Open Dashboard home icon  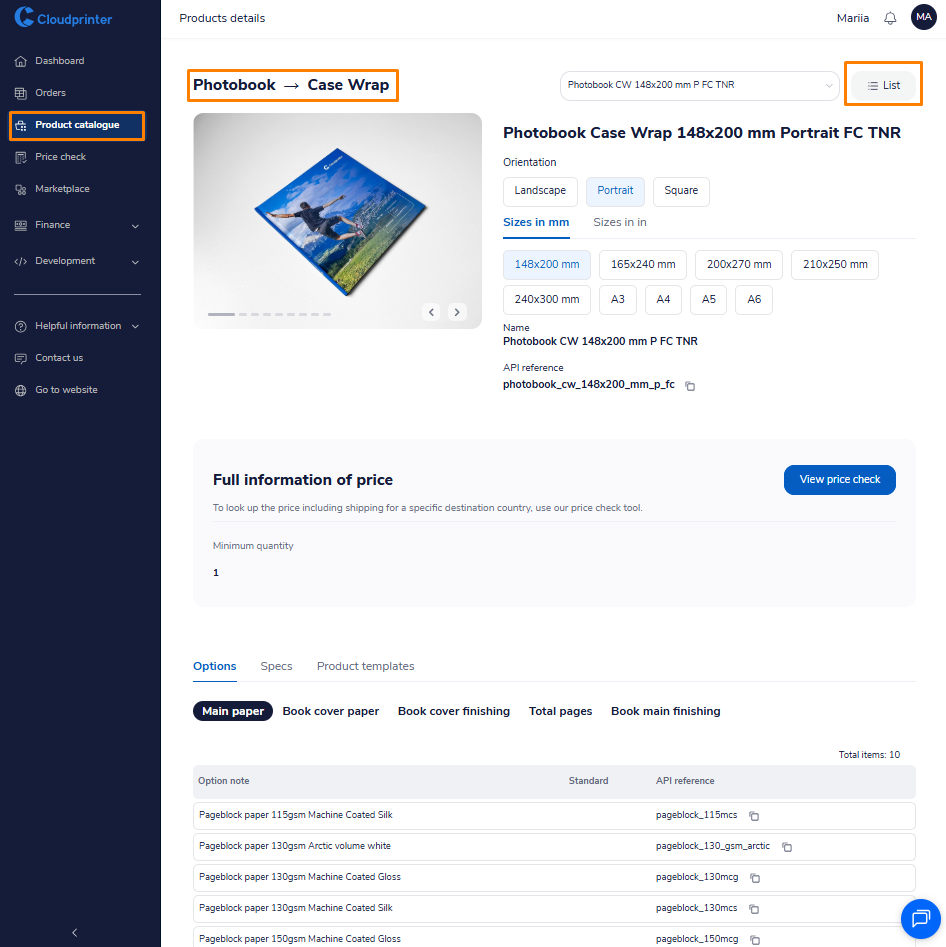(x=21, y=61)
